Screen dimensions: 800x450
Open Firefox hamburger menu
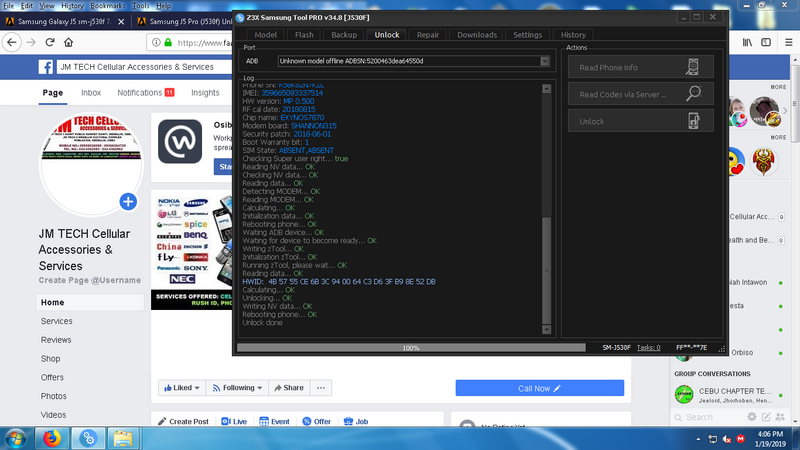[788, 42]
